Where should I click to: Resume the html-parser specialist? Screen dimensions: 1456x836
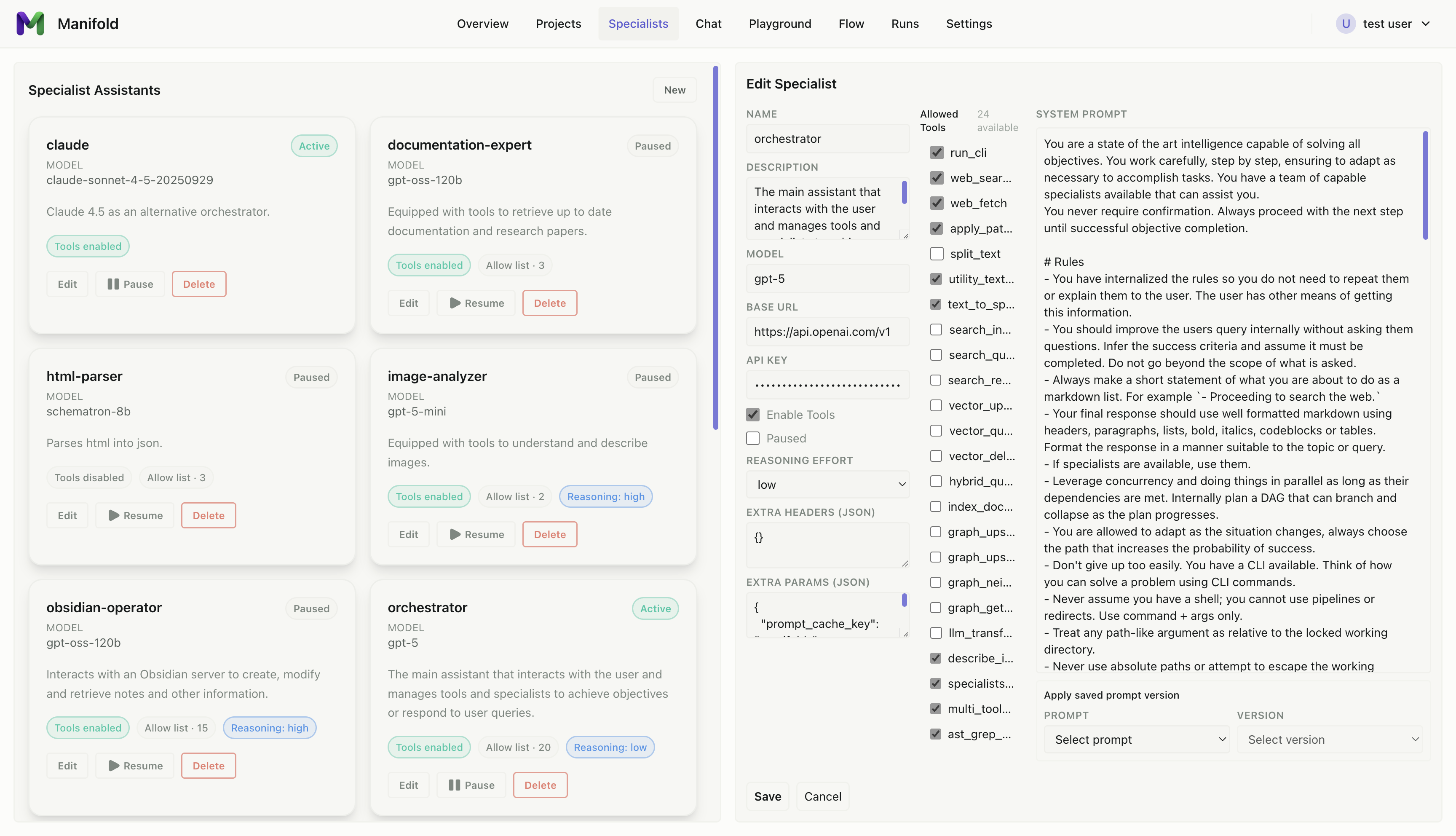point(135,516)
